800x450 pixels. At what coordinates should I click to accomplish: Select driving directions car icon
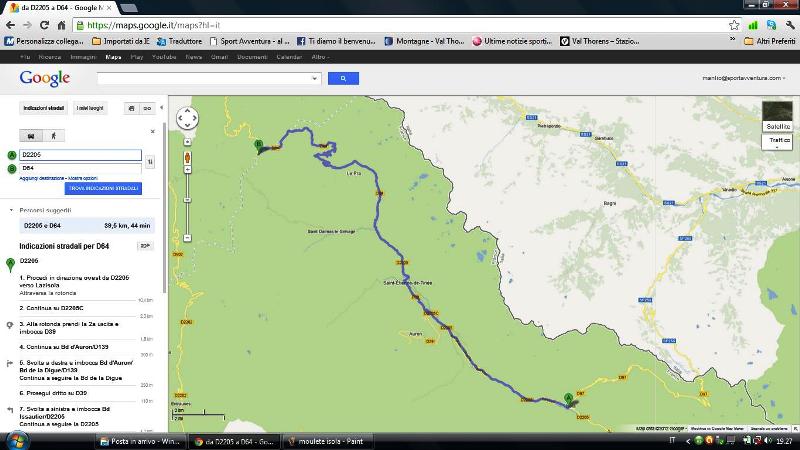click(x=31, y=135)
